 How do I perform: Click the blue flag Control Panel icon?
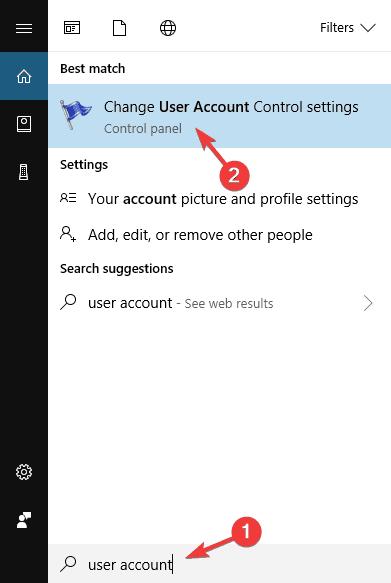tap(75, 114)
